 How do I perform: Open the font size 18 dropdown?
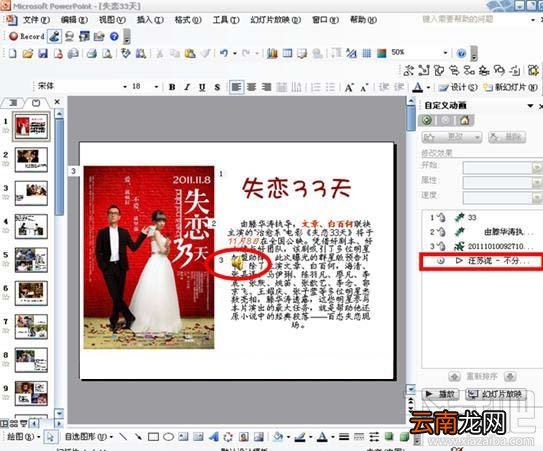[x=157, y=87]
